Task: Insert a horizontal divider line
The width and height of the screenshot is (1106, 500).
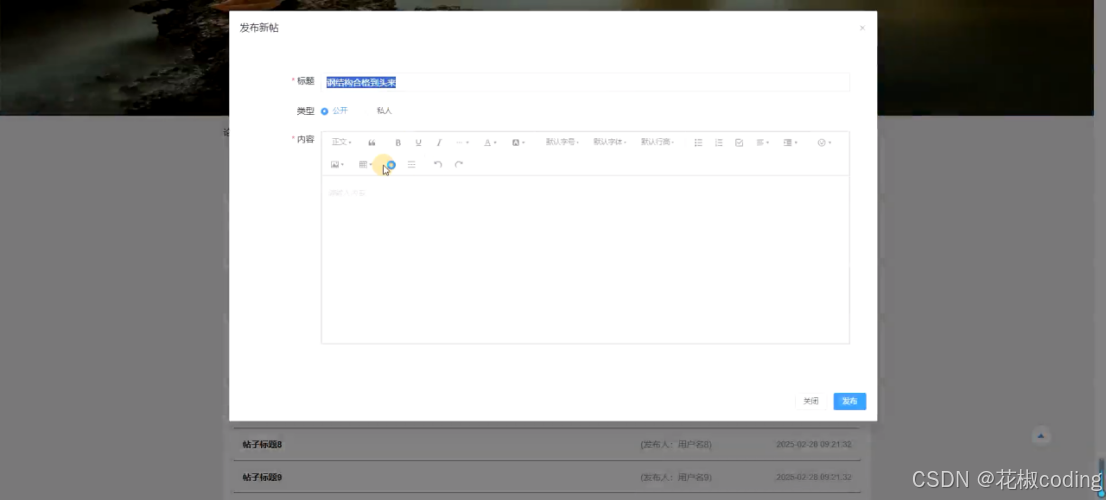Action: pyautogui.click(x=412, y=164)
